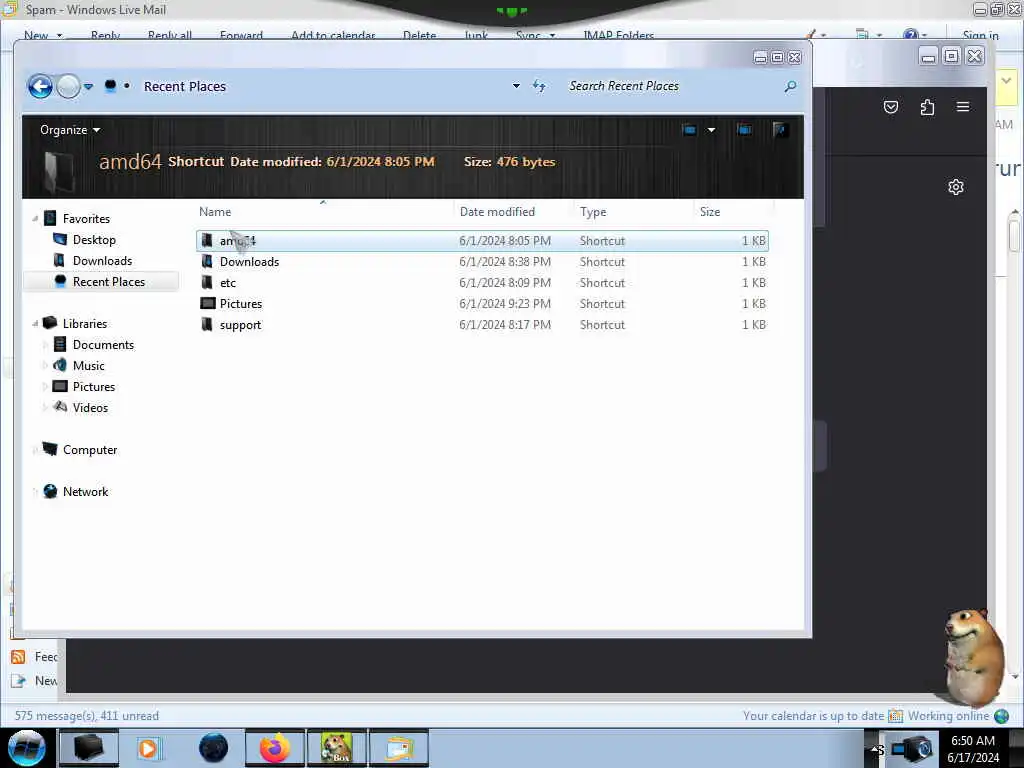The width and height of the screenshot is (1024, 768).
Task: Click the Network globe icon
Action: tap(50, 492)
